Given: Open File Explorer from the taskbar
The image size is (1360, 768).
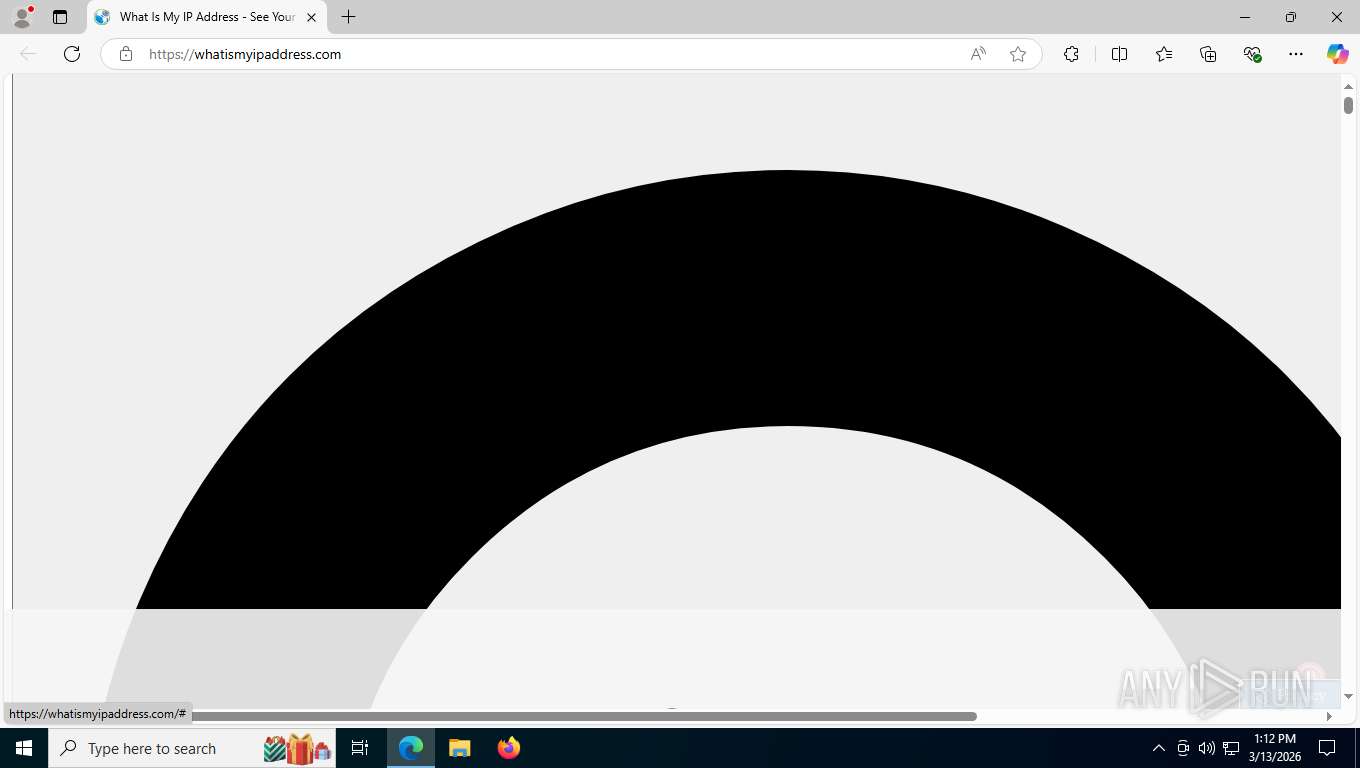Looking at the screenshot, I should pos(459,748).
